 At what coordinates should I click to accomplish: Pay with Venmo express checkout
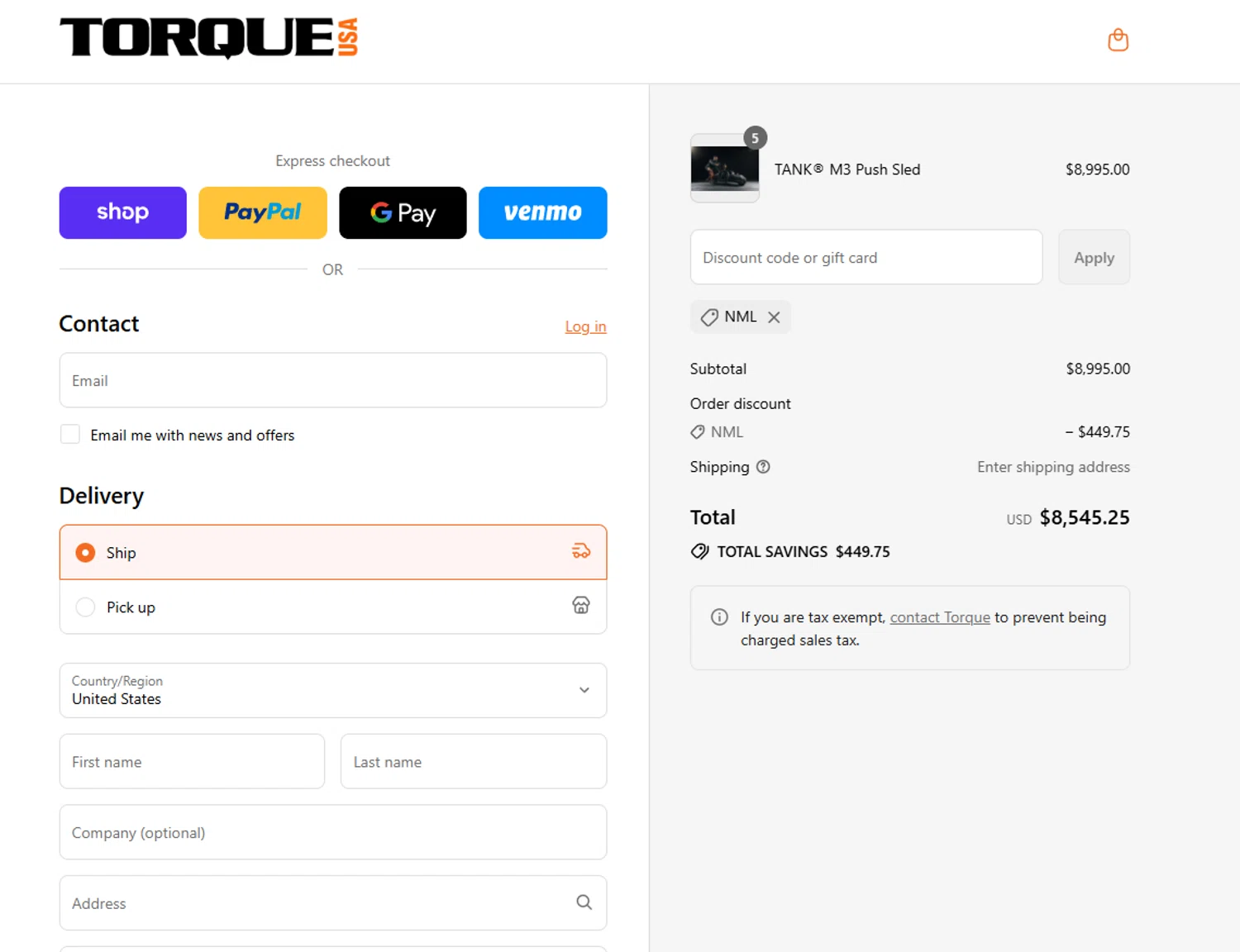tap(543, 212)
